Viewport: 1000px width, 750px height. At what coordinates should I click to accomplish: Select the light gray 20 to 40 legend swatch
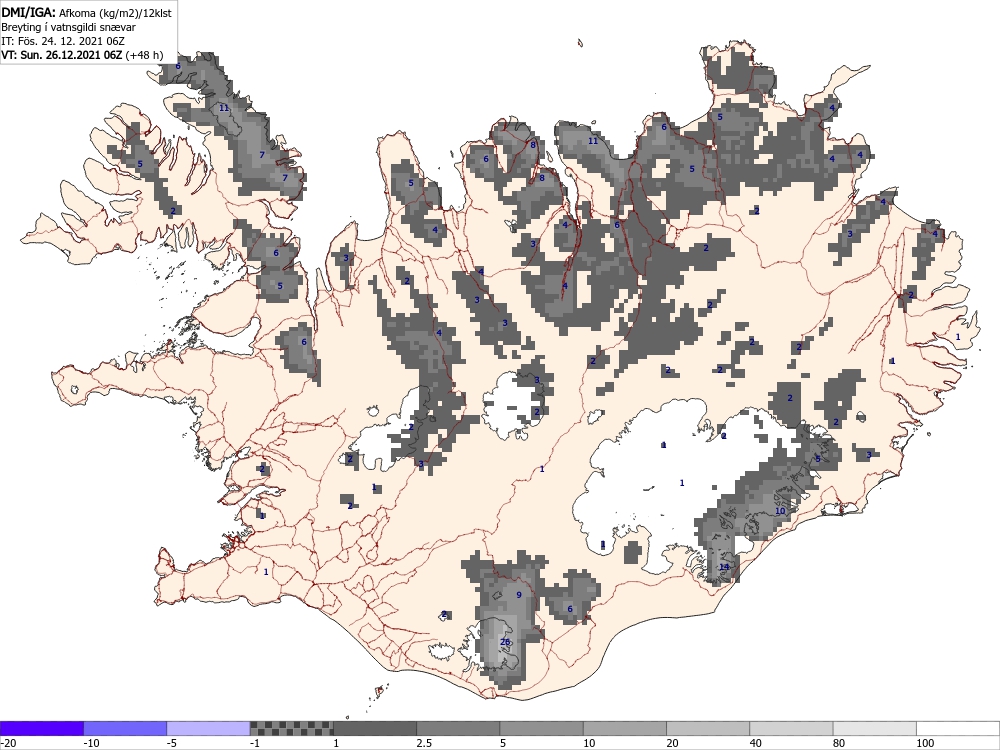point(708,728)
